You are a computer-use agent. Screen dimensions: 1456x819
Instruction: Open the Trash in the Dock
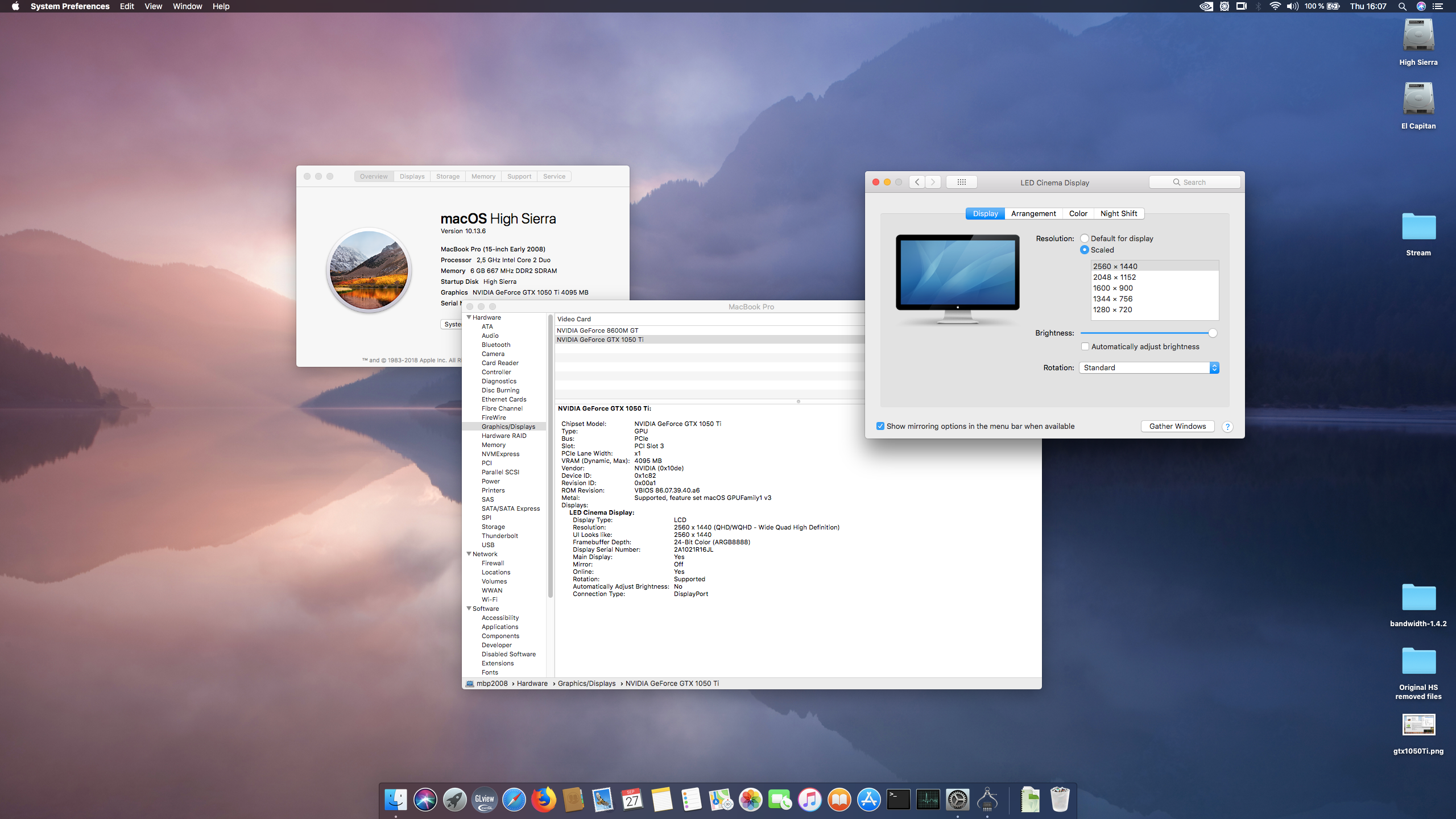click(1060, 800)
